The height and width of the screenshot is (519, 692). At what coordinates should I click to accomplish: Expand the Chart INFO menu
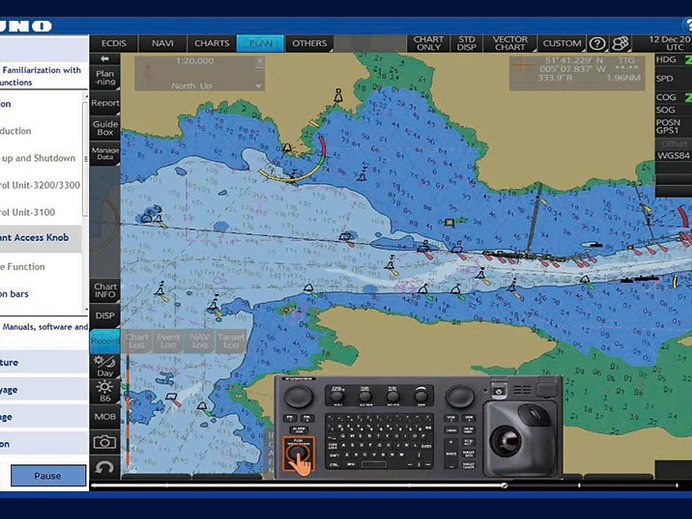pyautogui.click(x=105, y=290)
